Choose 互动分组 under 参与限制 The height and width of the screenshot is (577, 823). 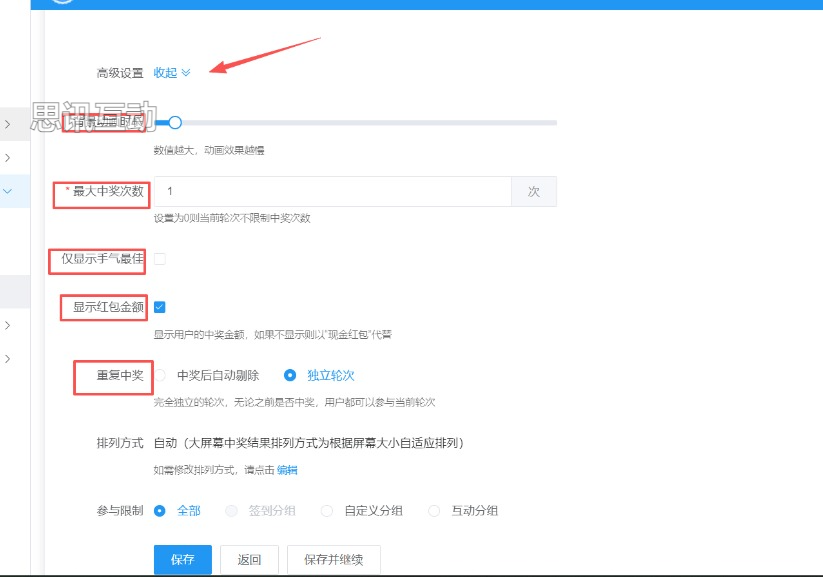pyautogui.click(x=434, y=511)
